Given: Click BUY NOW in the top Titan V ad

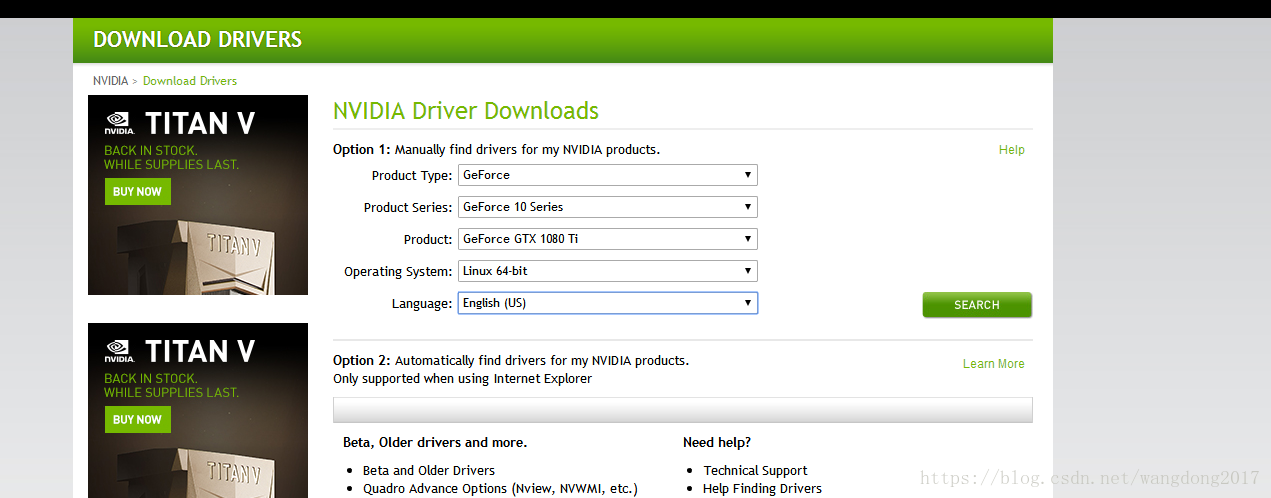Looking at the screenshot, I should 138,192.
